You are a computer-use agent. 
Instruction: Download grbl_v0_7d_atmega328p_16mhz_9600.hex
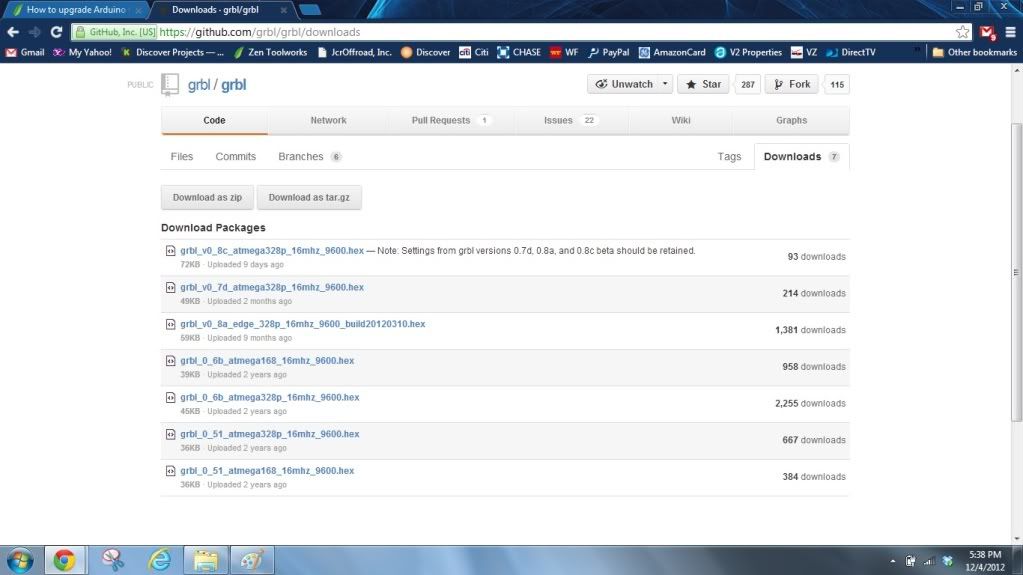(x=272, y=287)
